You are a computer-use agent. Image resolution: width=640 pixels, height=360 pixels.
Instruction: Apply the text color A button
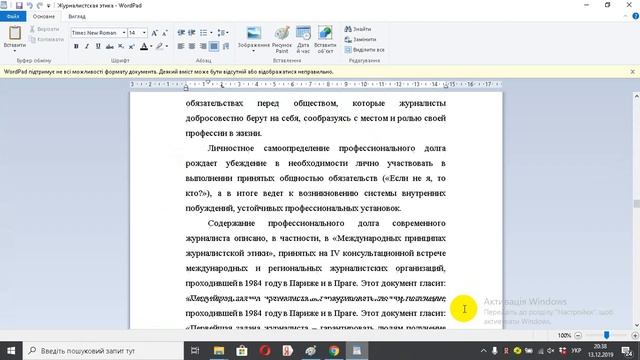pos(144,47)
